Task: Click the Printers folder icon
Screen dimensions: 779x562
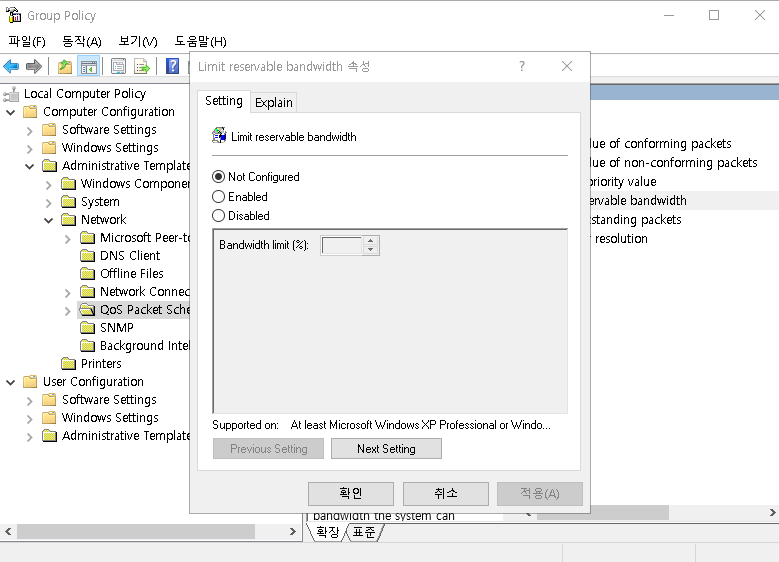Action: 69,364
